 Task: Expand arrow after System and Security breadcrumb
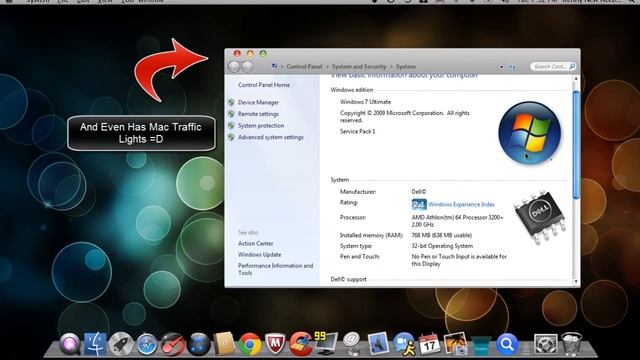[x=391, y=67]
